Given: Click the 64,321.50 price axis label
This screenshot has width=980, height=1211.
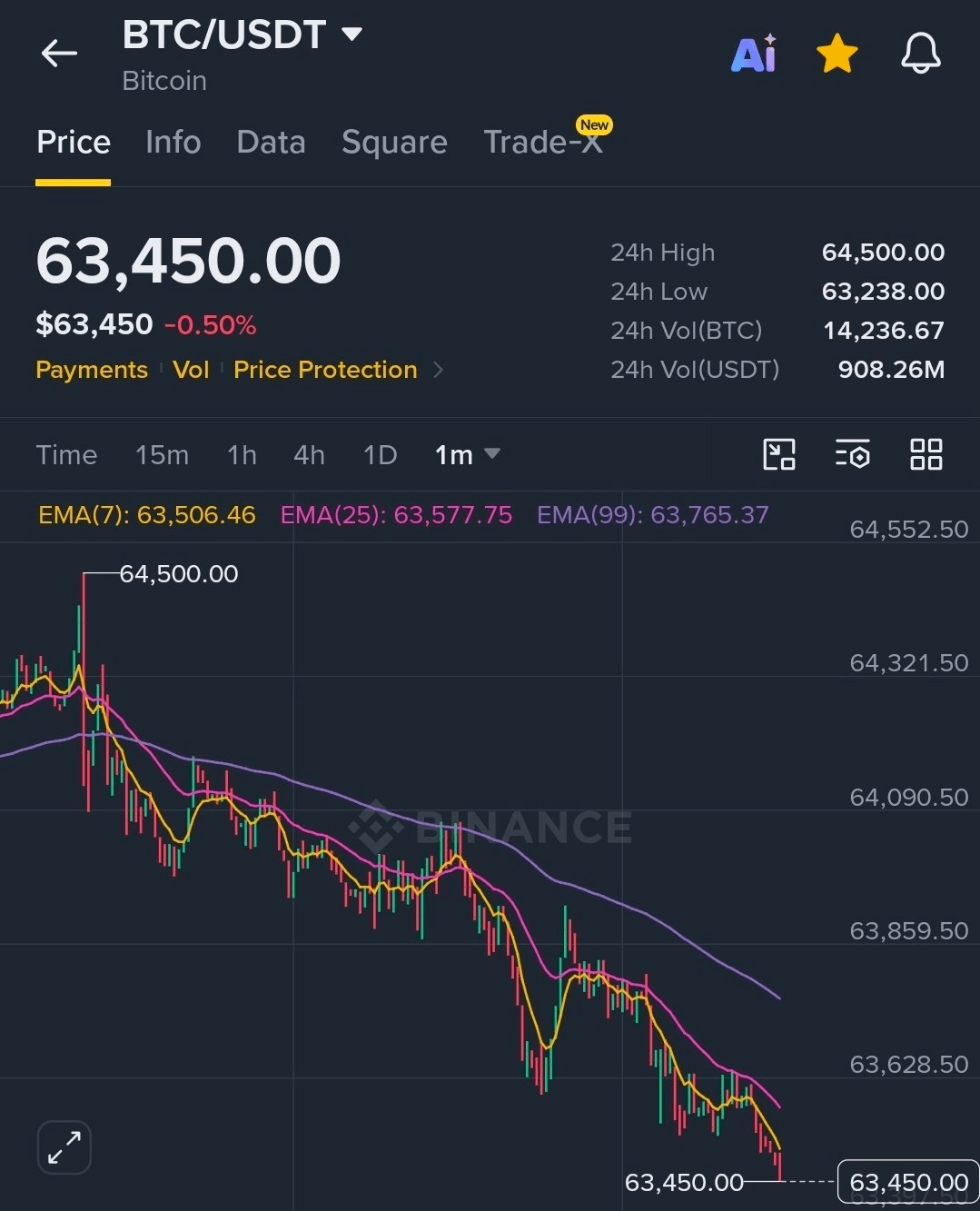Looking at the screenshot, I should pos(908,663).
